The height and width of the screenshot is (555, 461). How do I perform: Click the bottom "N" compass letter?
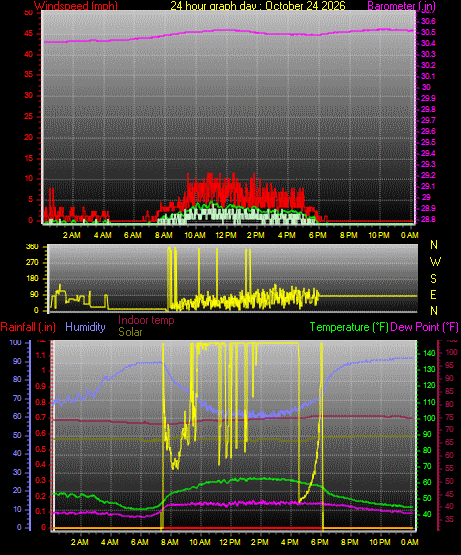coord(434,311)
